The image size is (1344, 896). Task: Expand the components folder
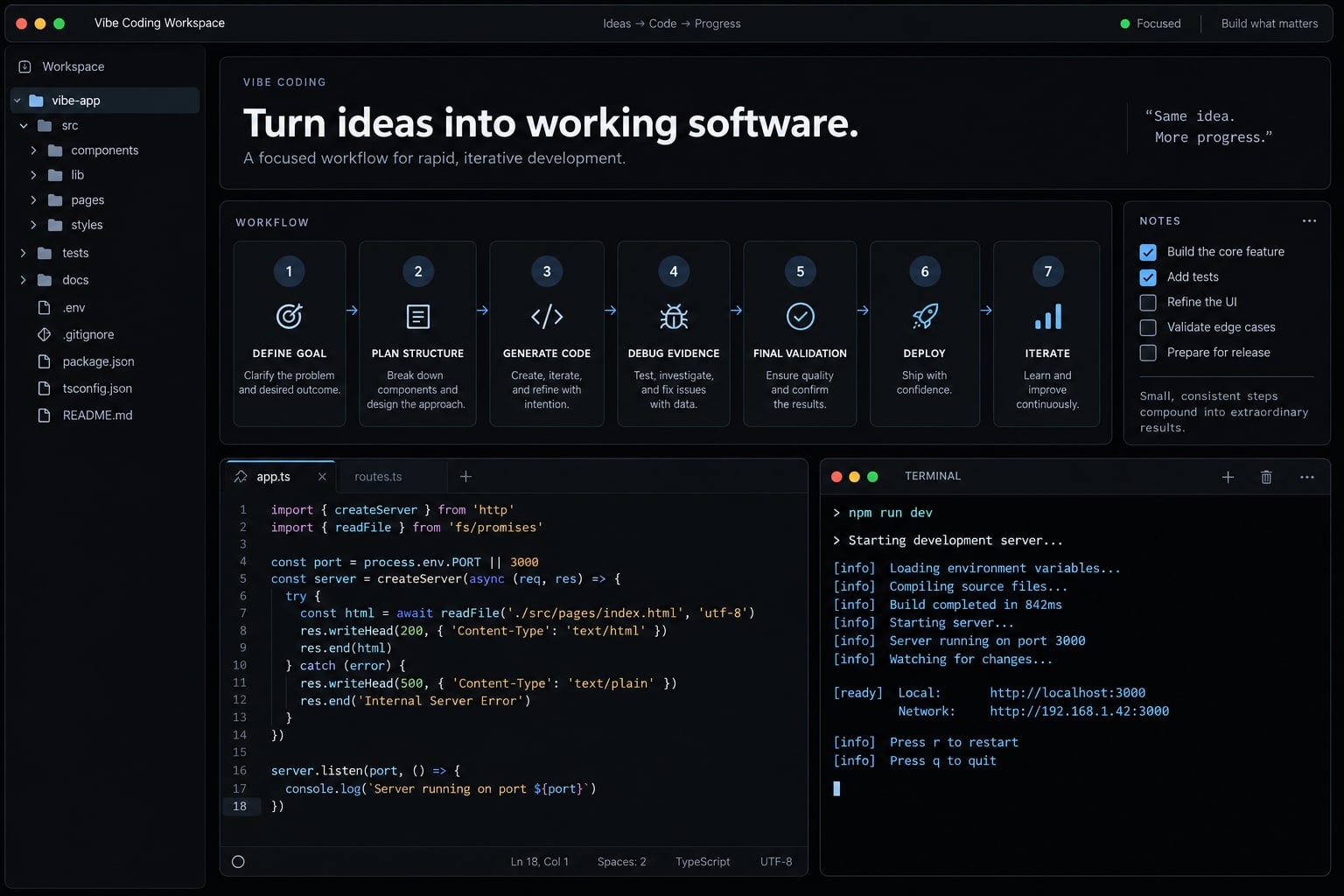click(33, 150)
